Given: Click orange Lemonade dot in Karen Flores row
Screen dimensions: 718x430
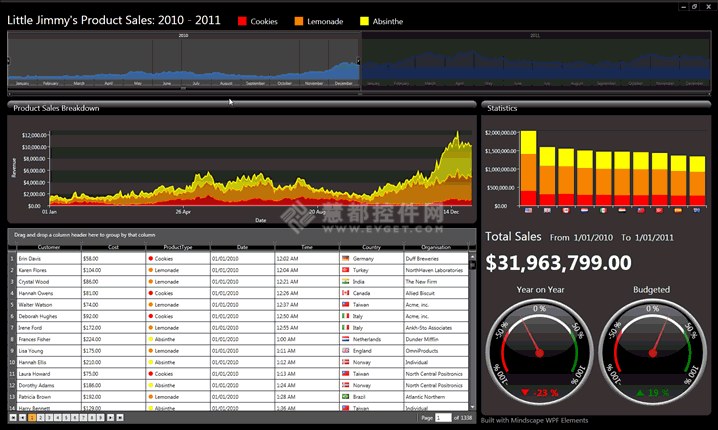Looking at the screenshot, I should pyautogui.click(x=151, y=270).
